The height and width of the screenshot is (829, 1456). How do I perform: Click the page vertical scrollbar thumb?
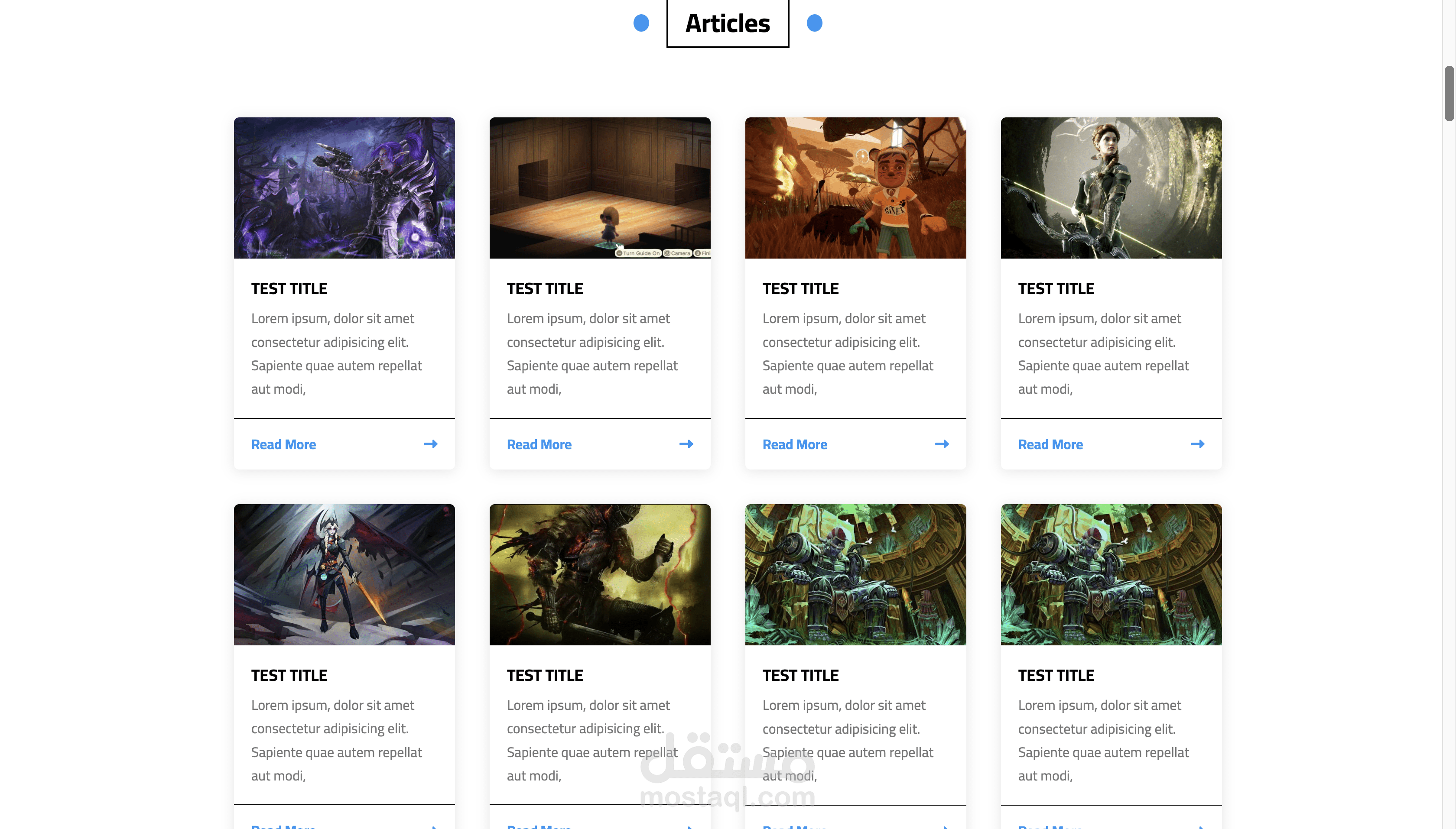point(1449,94)
